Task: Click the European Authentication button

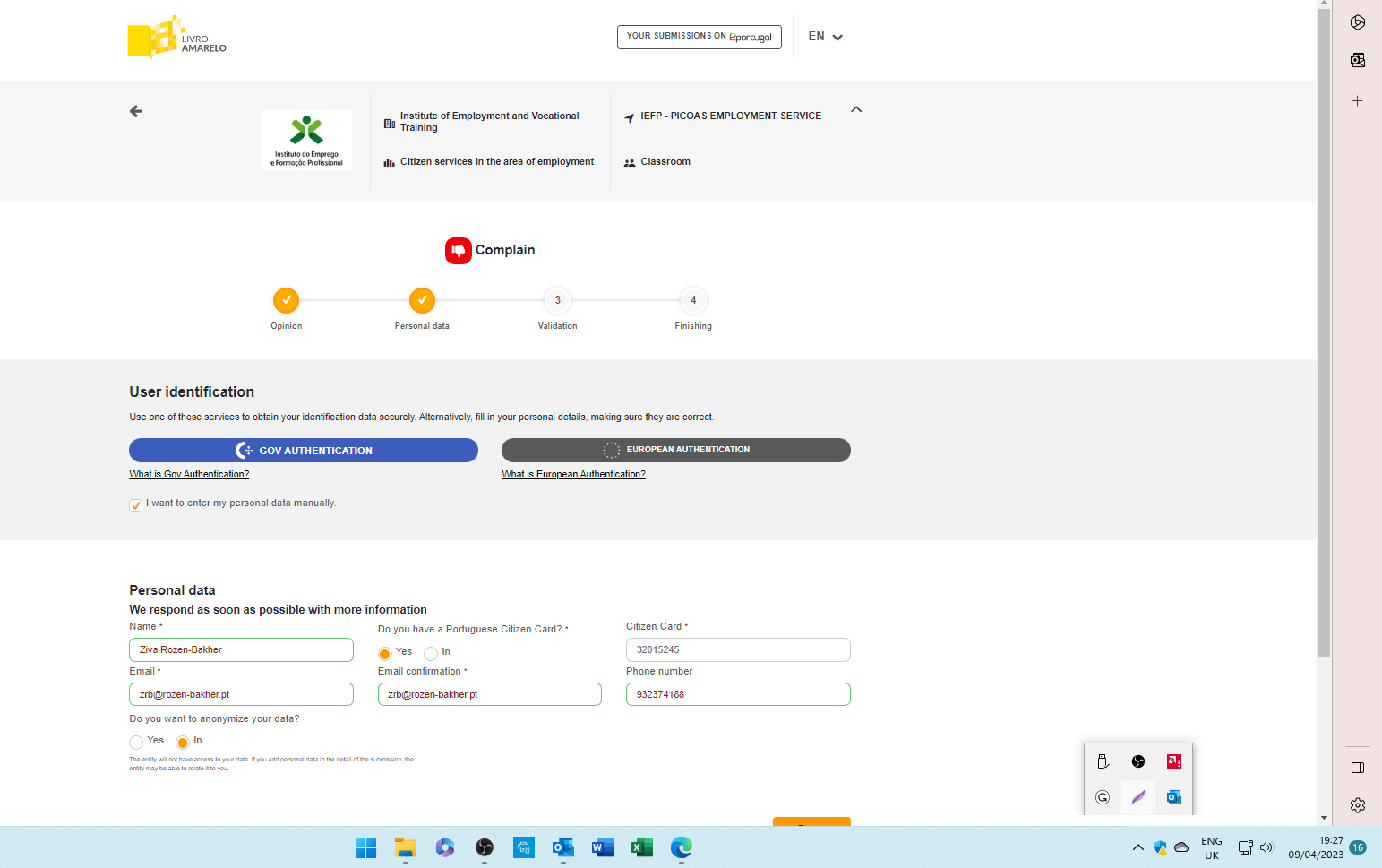Action: click(676, 450)
